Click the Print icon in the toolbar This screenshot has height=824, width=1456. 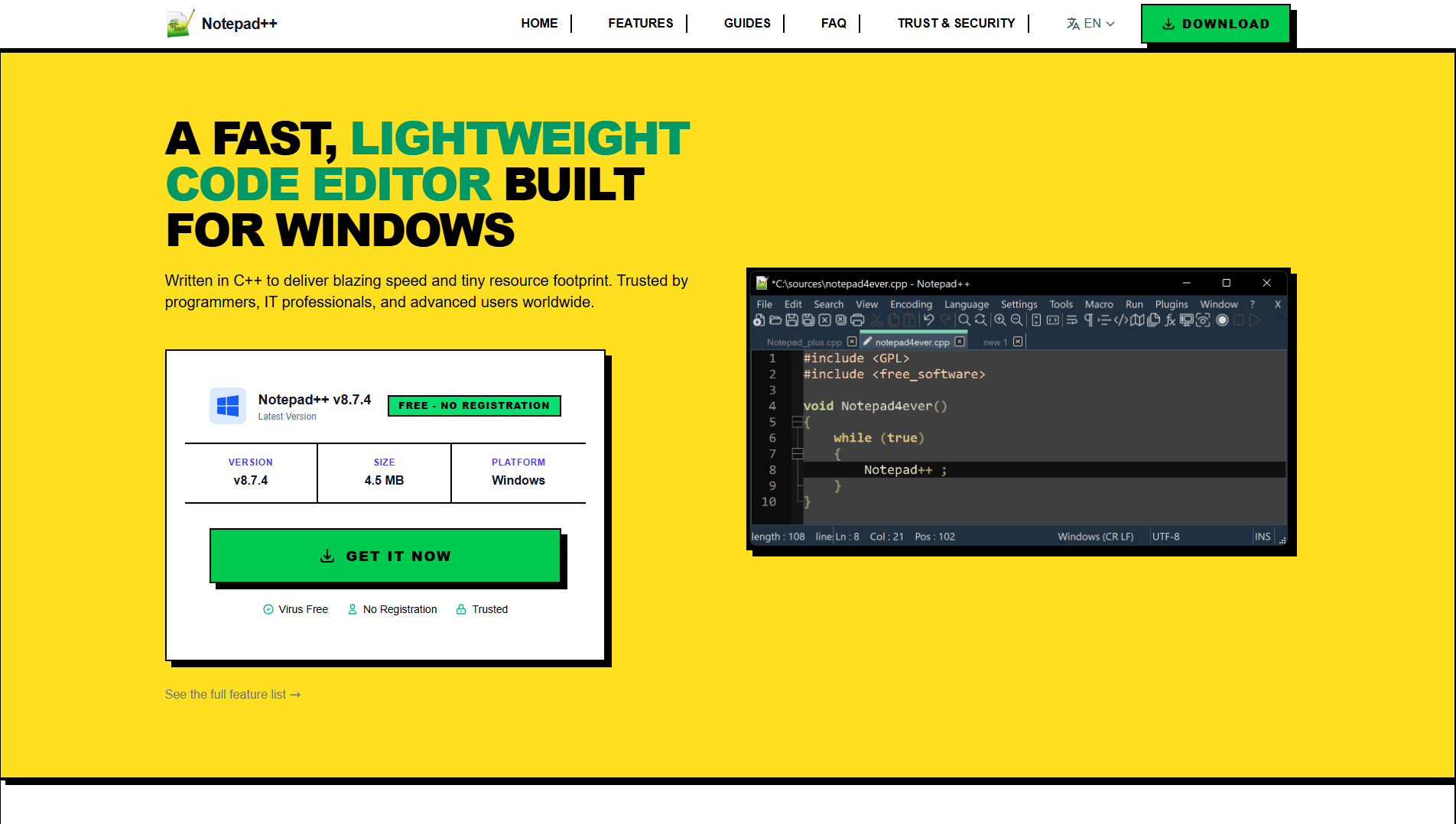coord(857,320)
